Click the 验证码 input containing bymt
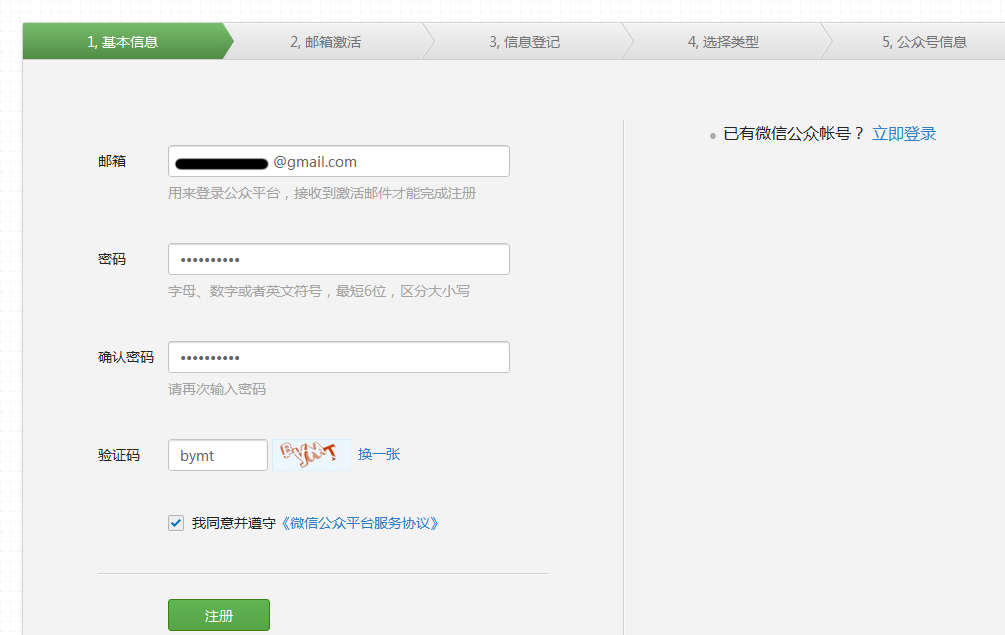Screen dimensions: 1005x635 (217, 455)
